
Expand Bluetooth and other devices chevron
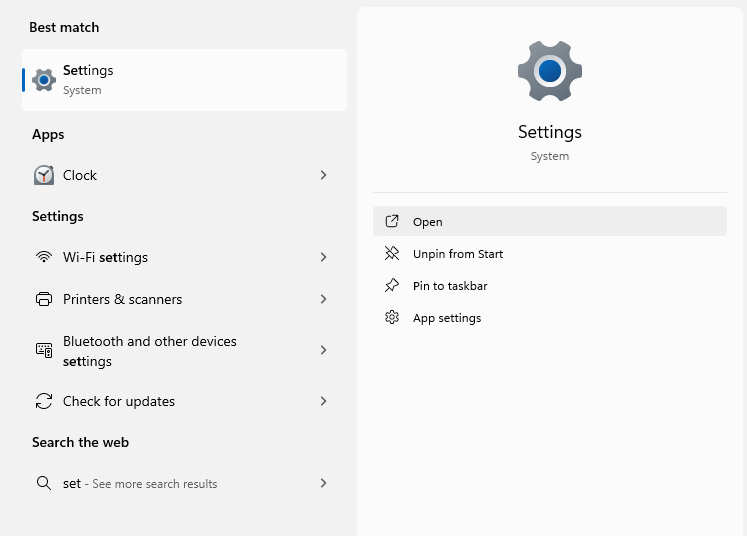pyautogui.click(x=323, y=350)
